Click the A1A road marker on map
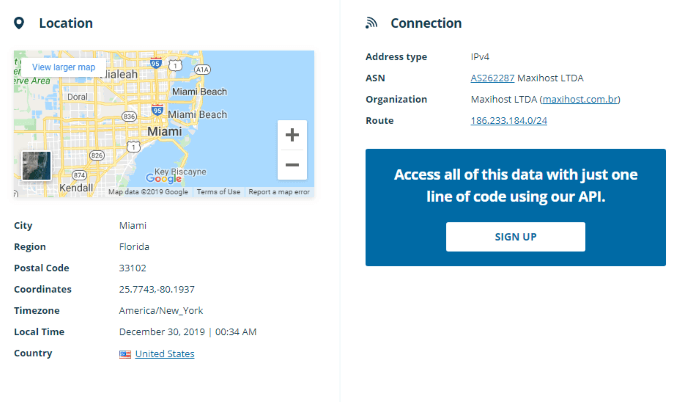Screen dimensions: 680x402 point(201,70)
